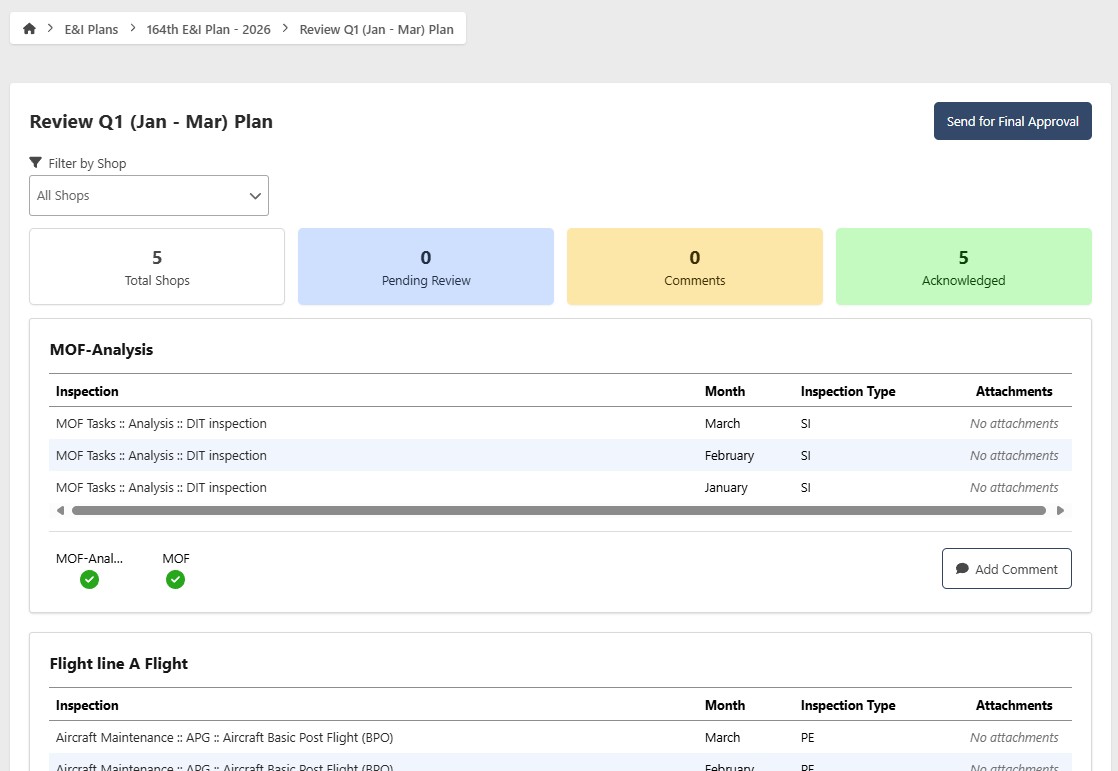Open the E&I Plans breadcrumb
This screenshot has height=771, width=1118.
coord(91,29)
